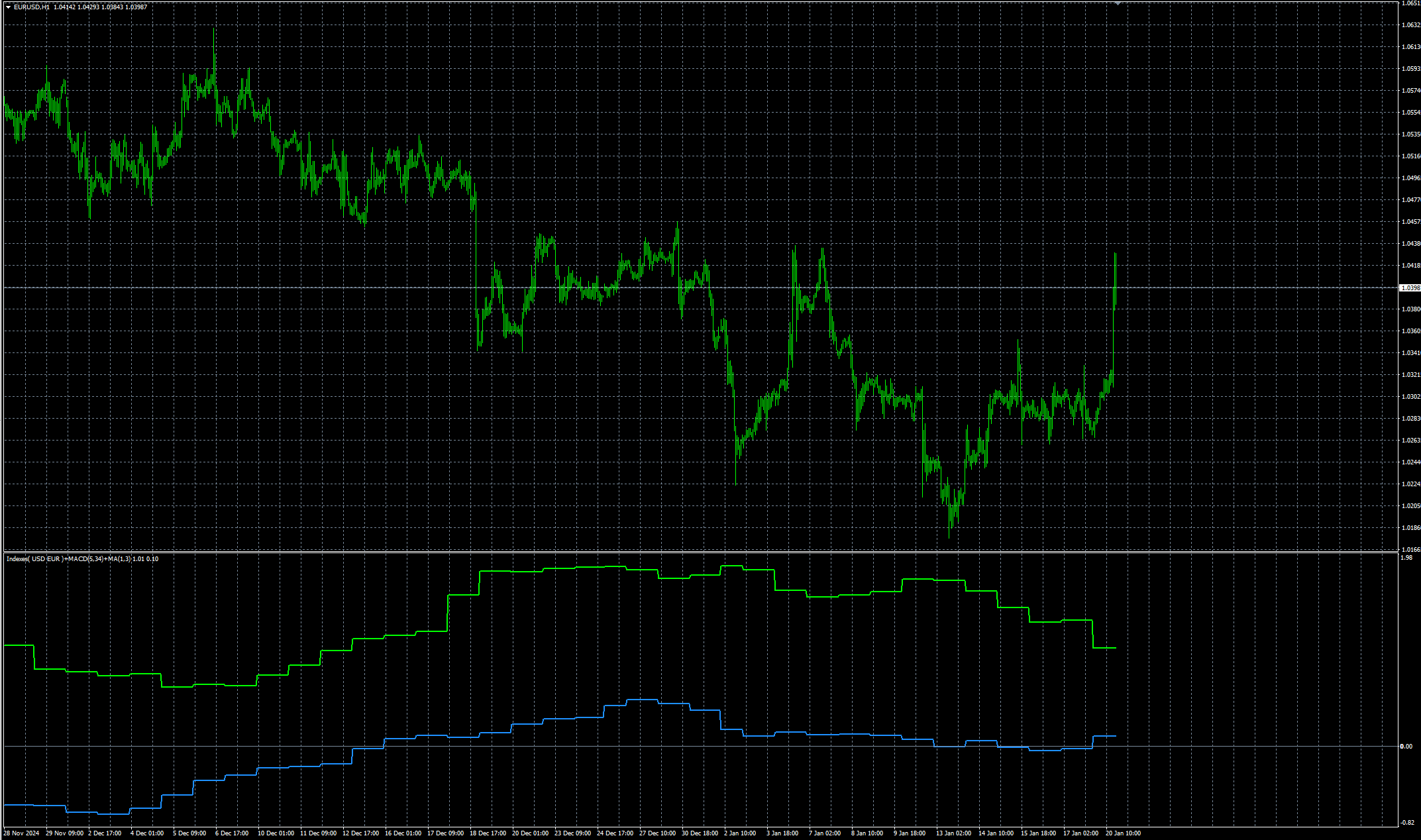Open the one-click trading arrow beside EURUSD,H1
This screenshot has width=1421, height=840.
(8, 7)
